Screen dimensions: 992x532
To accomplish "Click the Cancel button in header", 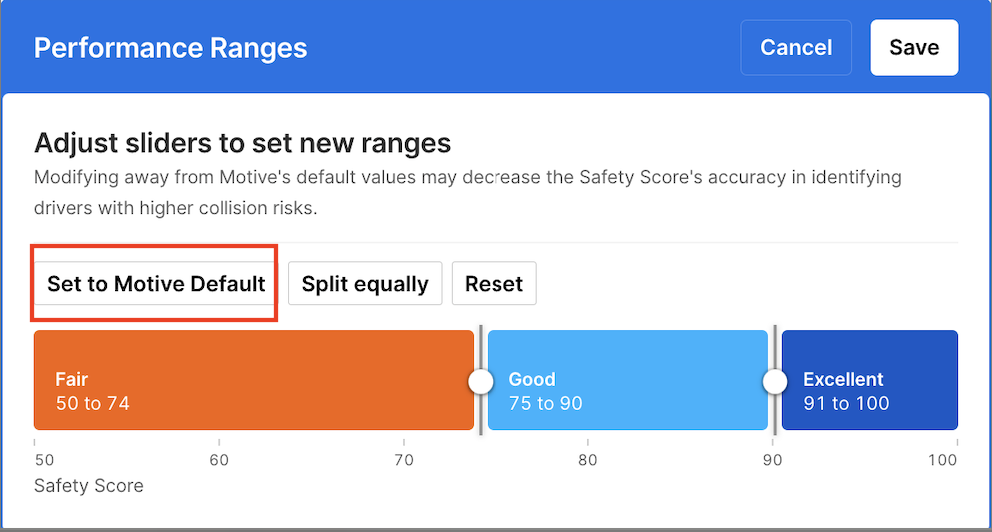I will [796, 47].
